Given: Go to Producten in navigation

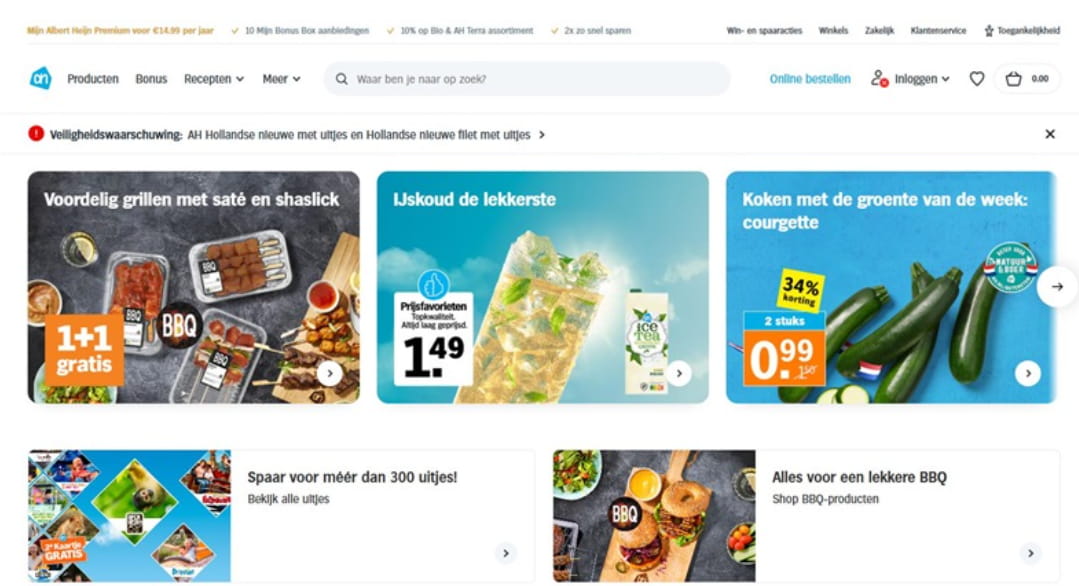Looking at the screenshot, I should [x=93, y=79].
